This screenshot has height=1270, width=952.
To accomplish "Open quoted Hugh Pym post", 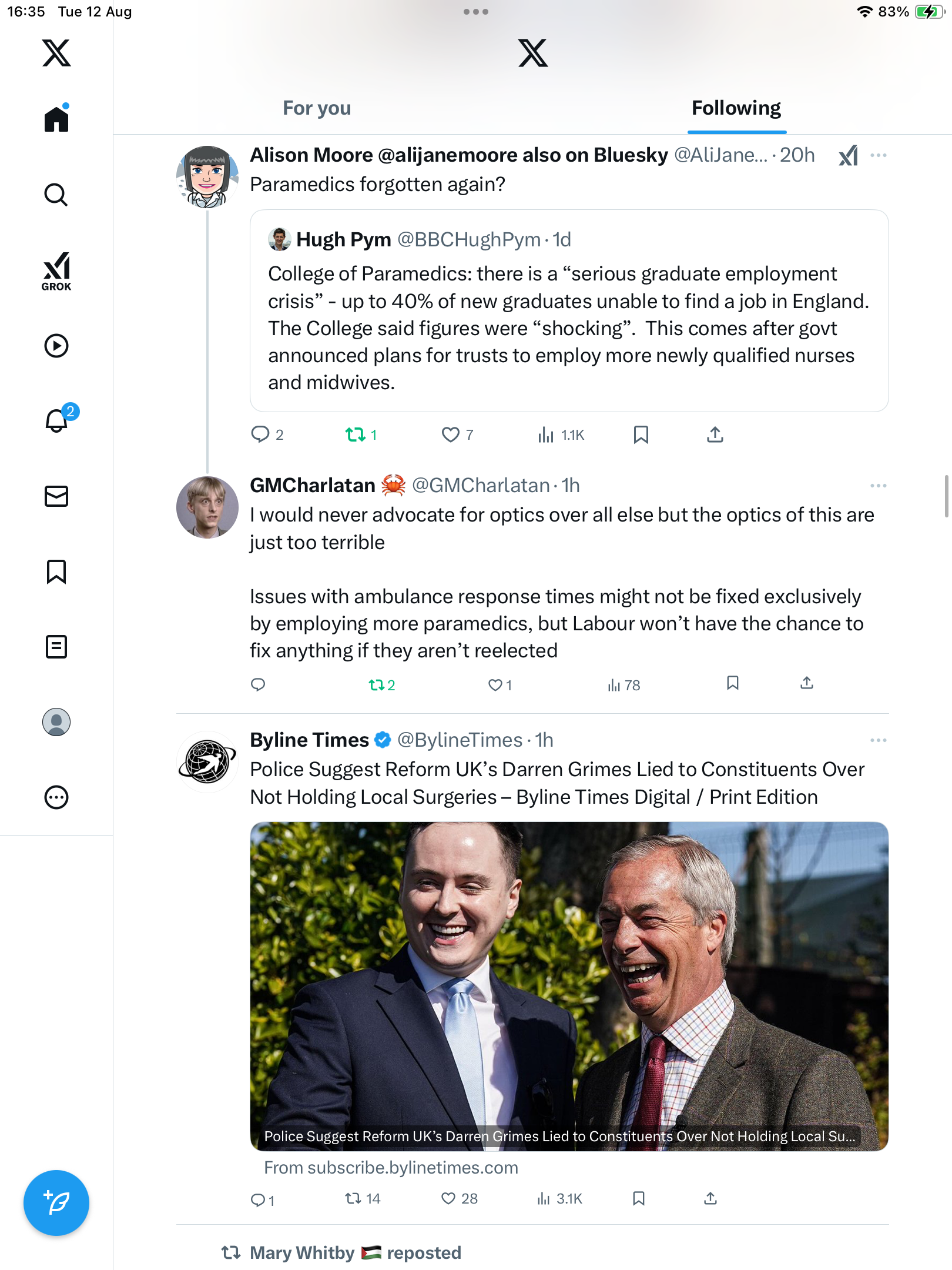I will coord(568,311).
